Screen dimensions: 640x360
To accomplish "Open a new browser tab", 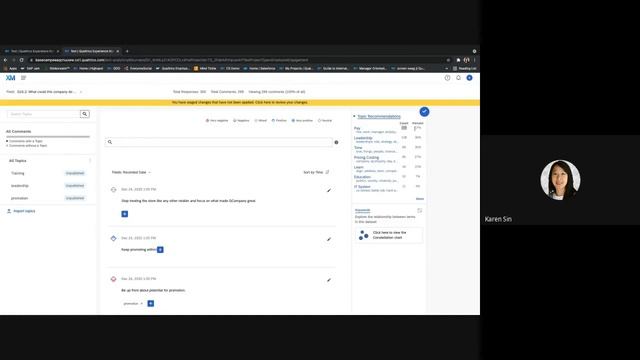I will [127, 51].
